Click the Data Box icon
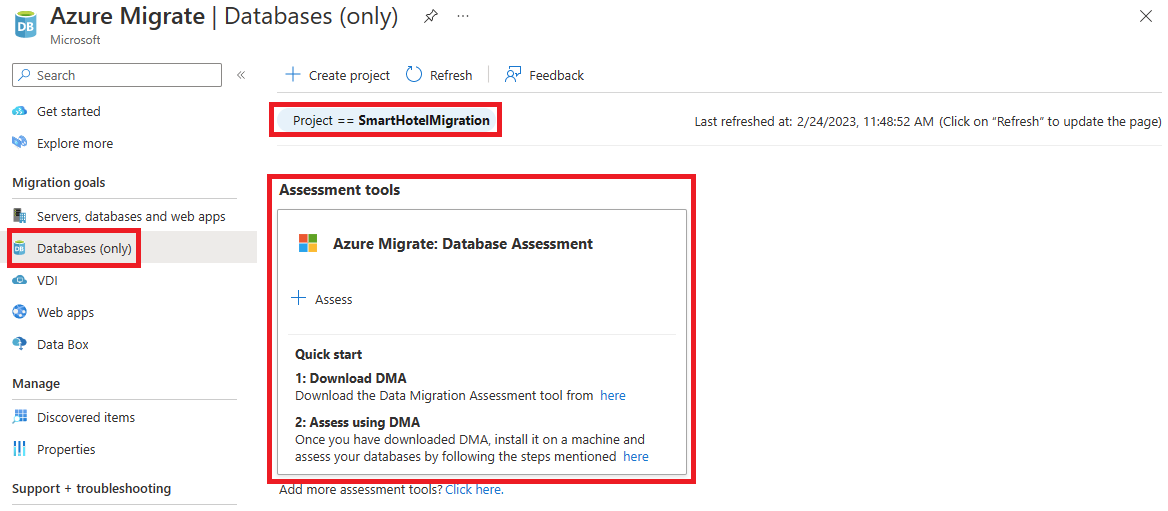 point(20,344)
